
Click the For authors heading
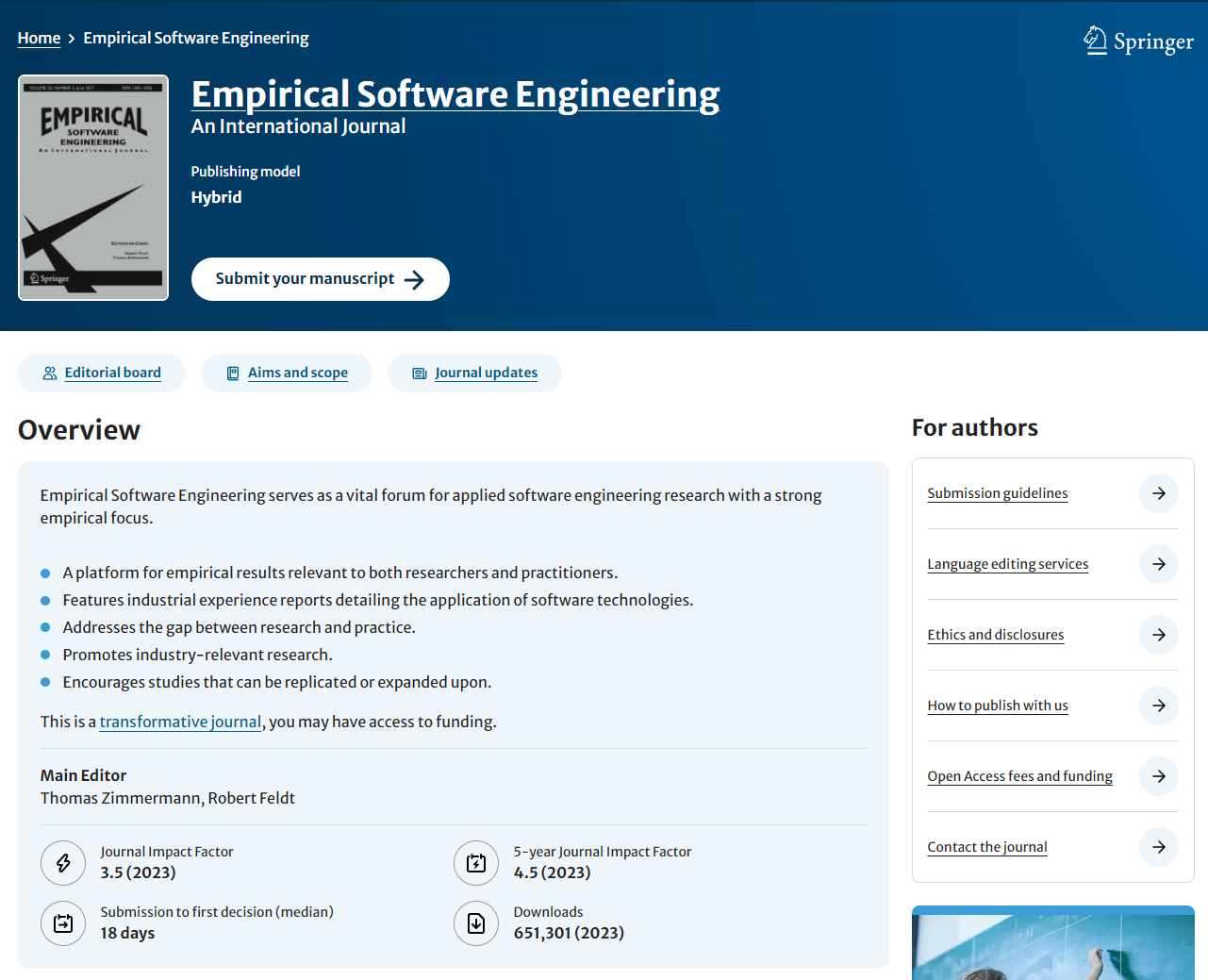[975, 428]
